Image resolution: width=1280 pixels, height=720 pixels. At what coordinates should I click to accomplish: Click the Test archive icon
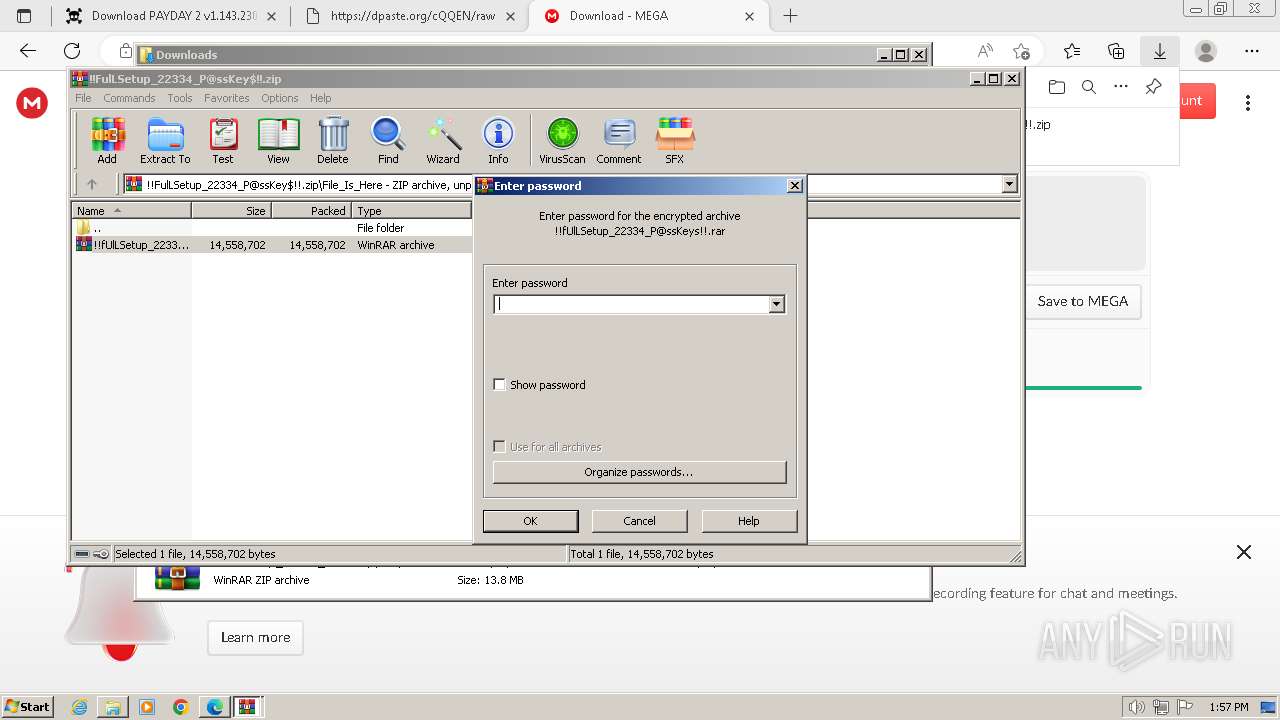point(223,140)
